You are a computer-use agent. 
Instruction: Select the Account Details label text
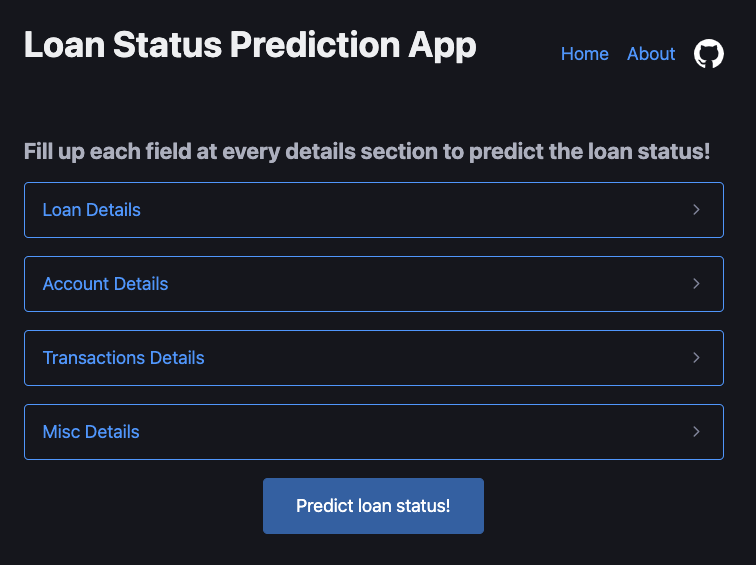(x=105, y=284)
